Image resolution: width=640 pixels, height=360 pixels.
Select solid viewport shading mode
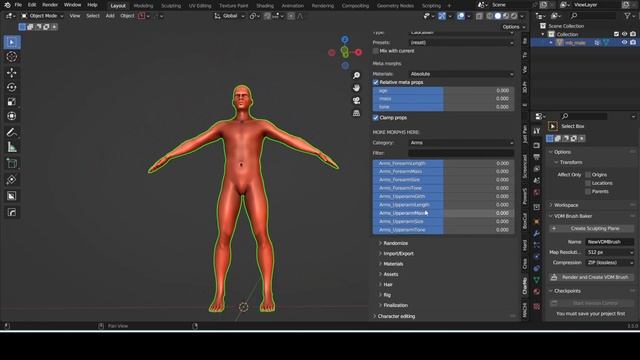[498, 16]
